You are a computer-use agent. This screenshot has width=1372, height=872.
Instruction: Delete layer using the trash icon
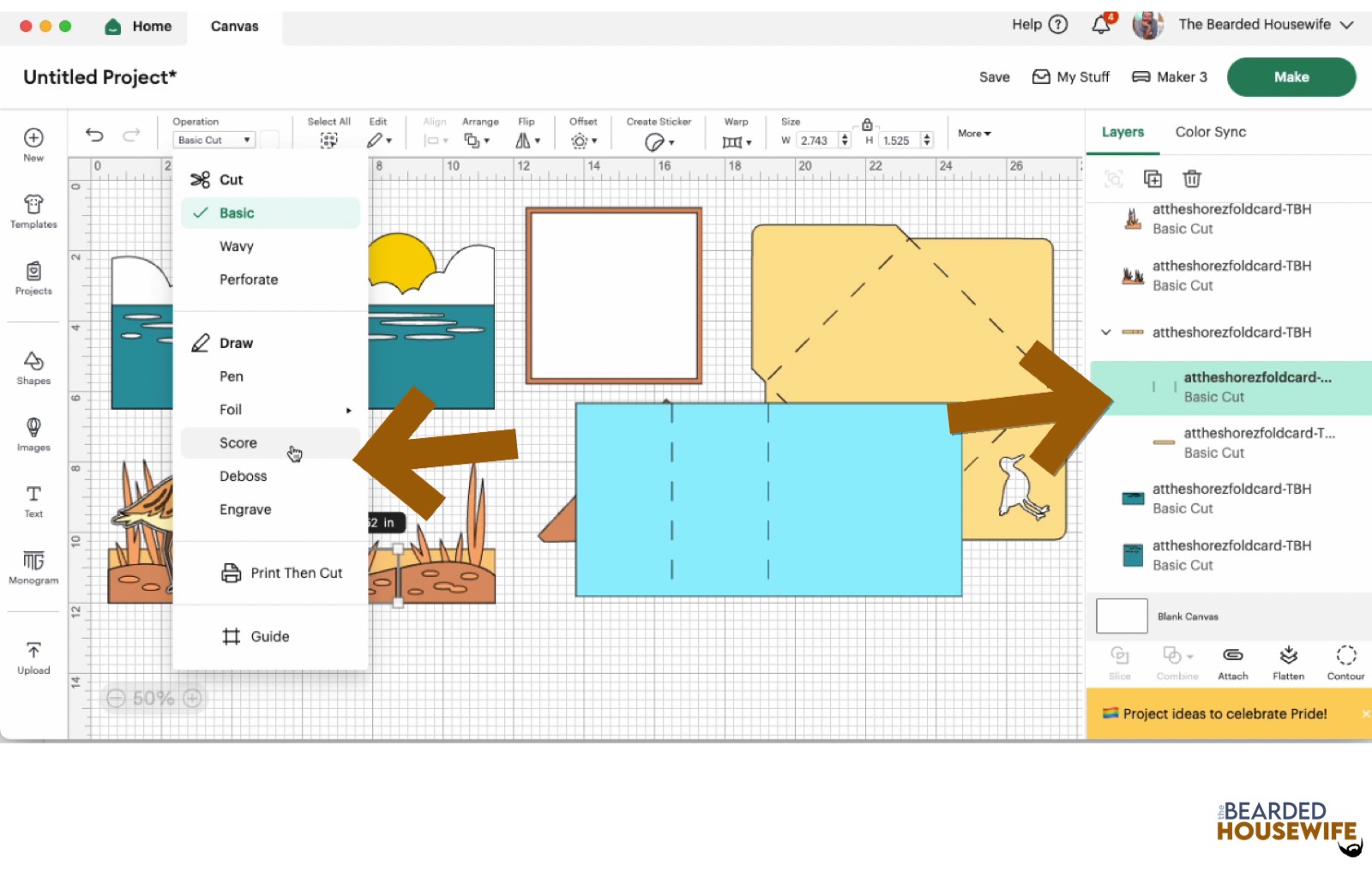click(x=1192, y=178)
